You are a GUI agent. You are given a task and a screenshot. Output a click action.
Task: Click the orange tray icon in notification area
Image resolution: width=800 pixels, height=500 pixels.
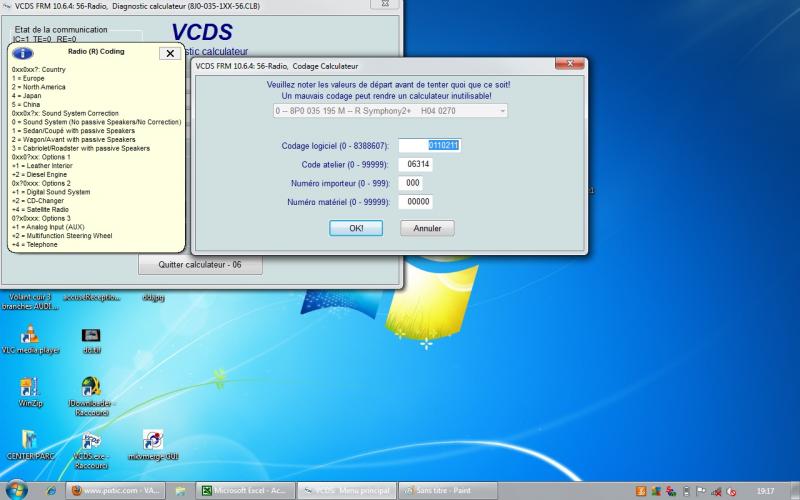click(641, 491)
